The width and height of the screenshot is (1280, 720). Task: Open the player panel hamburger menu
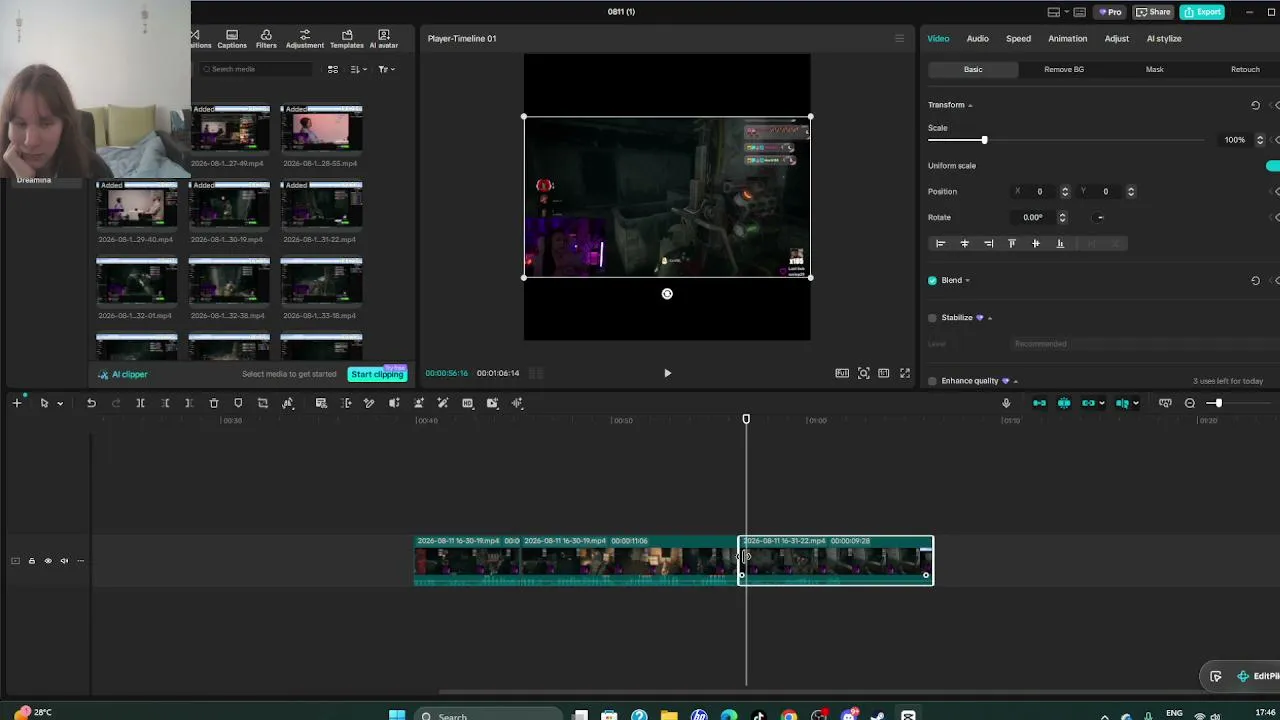899,39
